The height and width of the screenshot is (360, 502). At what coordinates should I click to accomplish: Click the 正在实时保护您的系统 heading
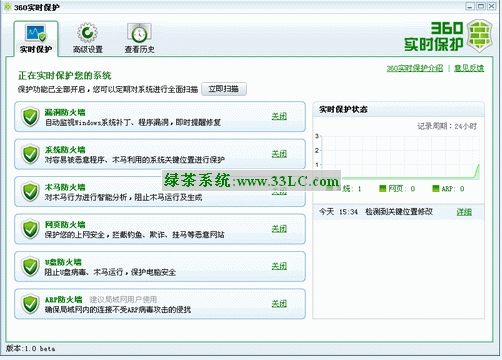coord(64,76)
